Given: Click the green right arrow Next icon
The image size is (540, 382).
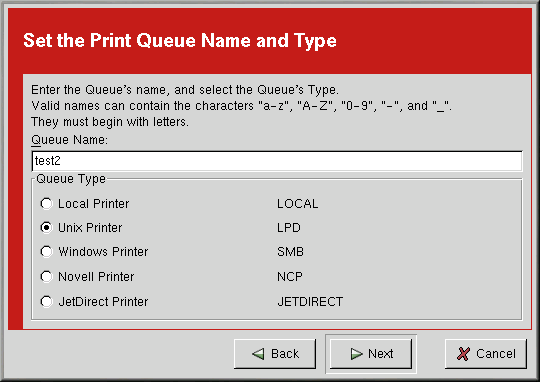Looking at the screenshot, I should coord(356,354).
